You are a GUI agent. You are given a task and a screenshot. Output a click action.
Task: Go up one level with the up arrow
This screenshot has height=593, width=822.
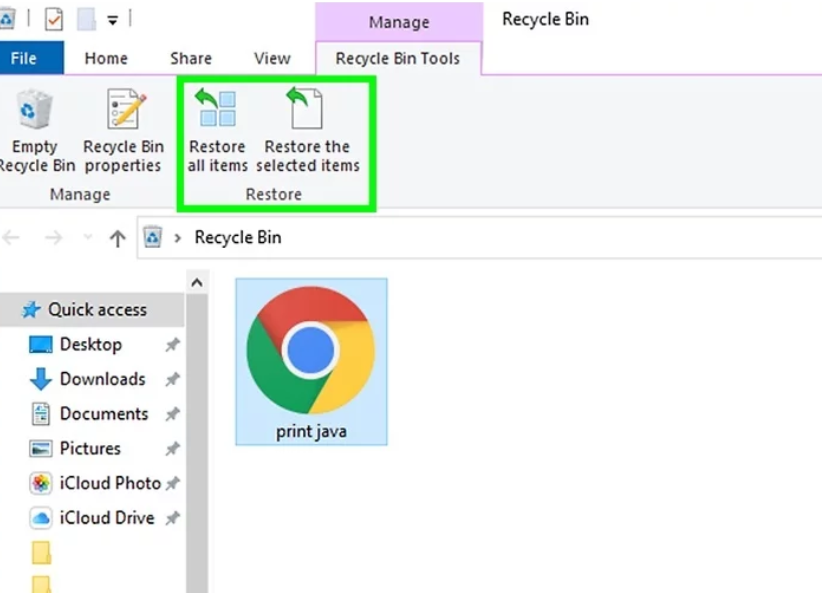point(117,238)
